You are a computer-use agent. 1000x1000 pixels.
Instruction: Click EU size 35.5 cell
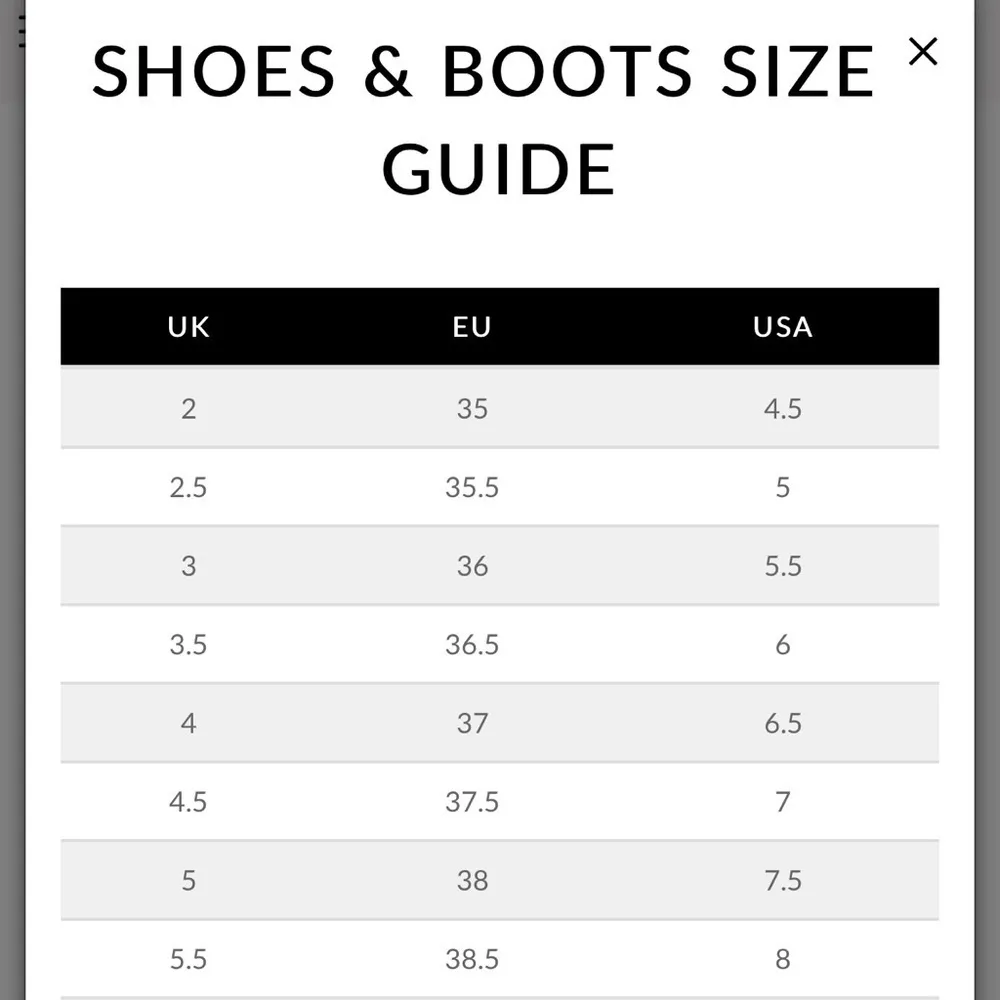click(x=472, y=487)
